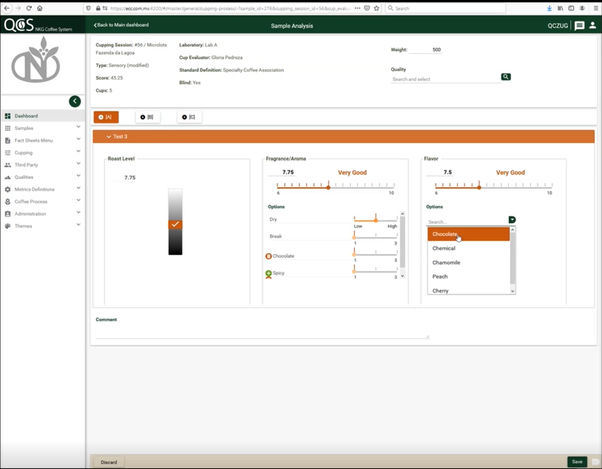Image resolution: width=602 pixels, height=469 pixels.
Task: Select the checkmark roast level marker
Action: click(x=175, y=224)
